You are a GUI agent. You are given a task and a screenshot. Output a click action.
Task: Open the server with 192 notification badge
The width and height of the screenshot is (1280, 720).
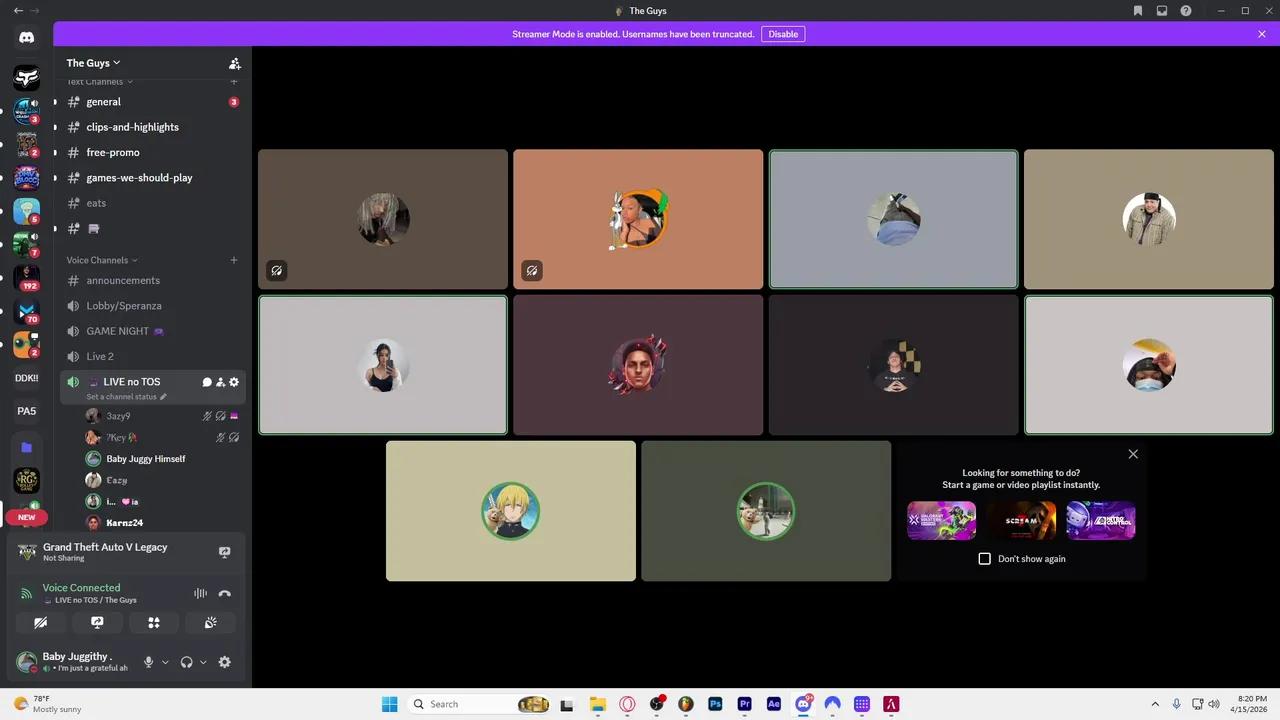pyautogui.click(x=27, y=277)
